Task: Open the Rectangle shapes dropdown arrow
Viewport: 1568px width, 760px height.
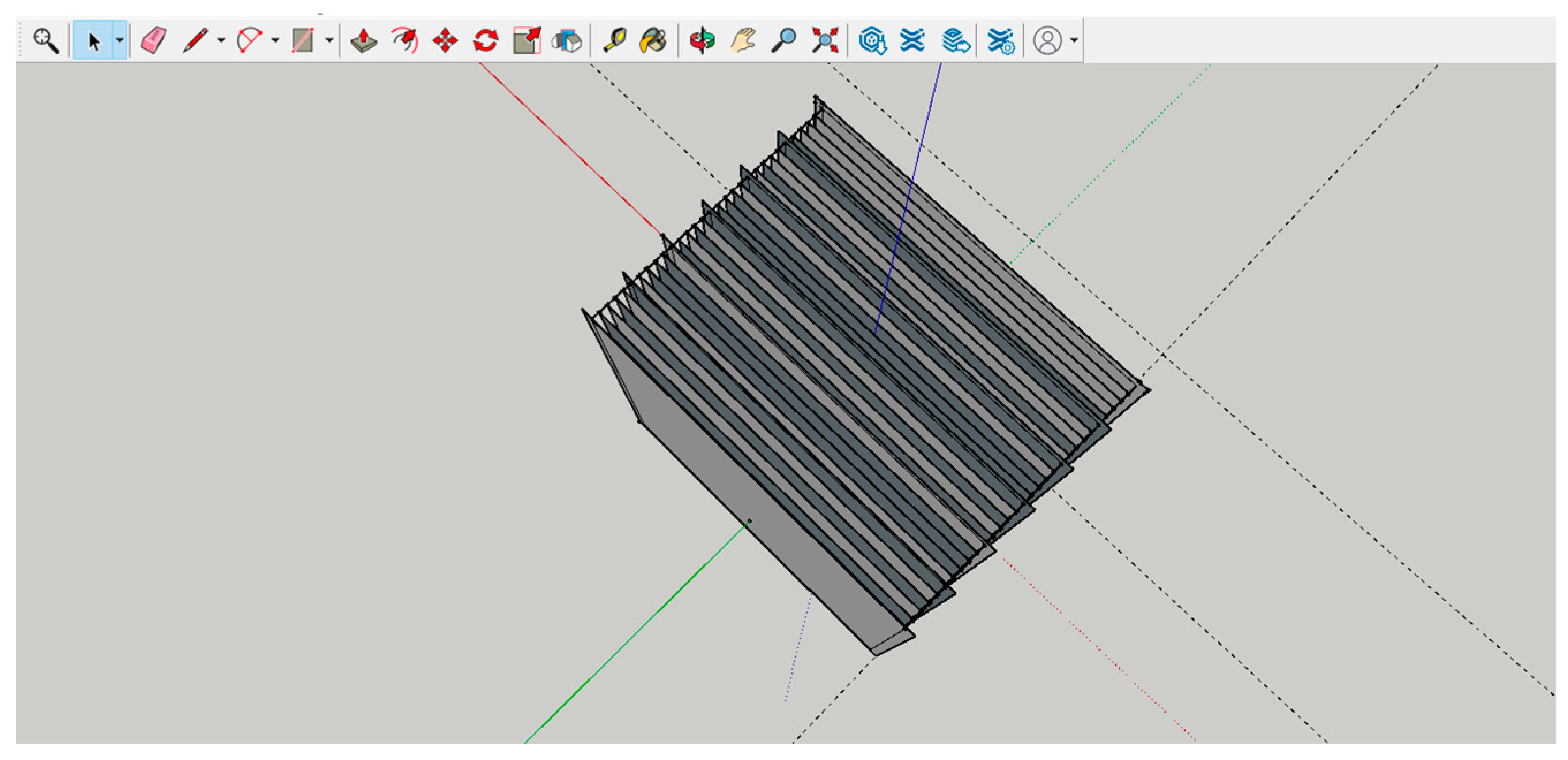Action: [329, 41]
